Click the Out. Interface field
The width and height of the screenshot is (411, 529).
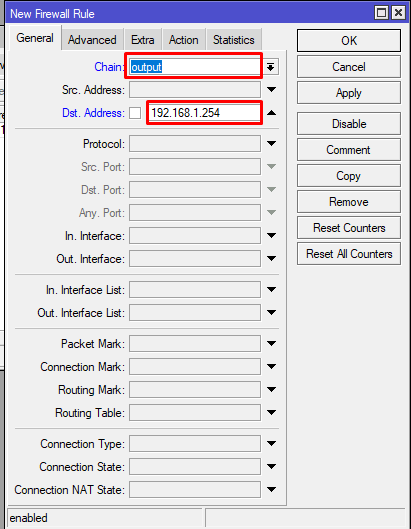[x=195, y=258]
